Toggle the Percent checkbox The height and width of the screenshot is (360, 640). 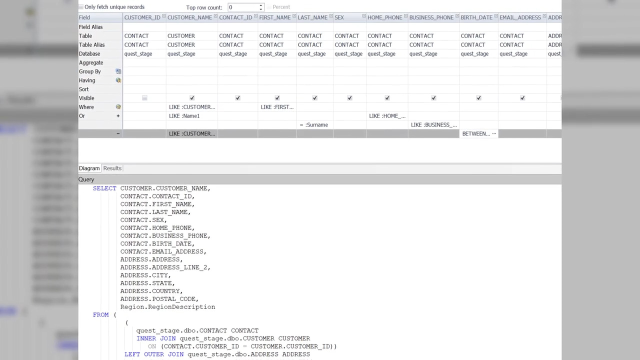pos(269,7)
